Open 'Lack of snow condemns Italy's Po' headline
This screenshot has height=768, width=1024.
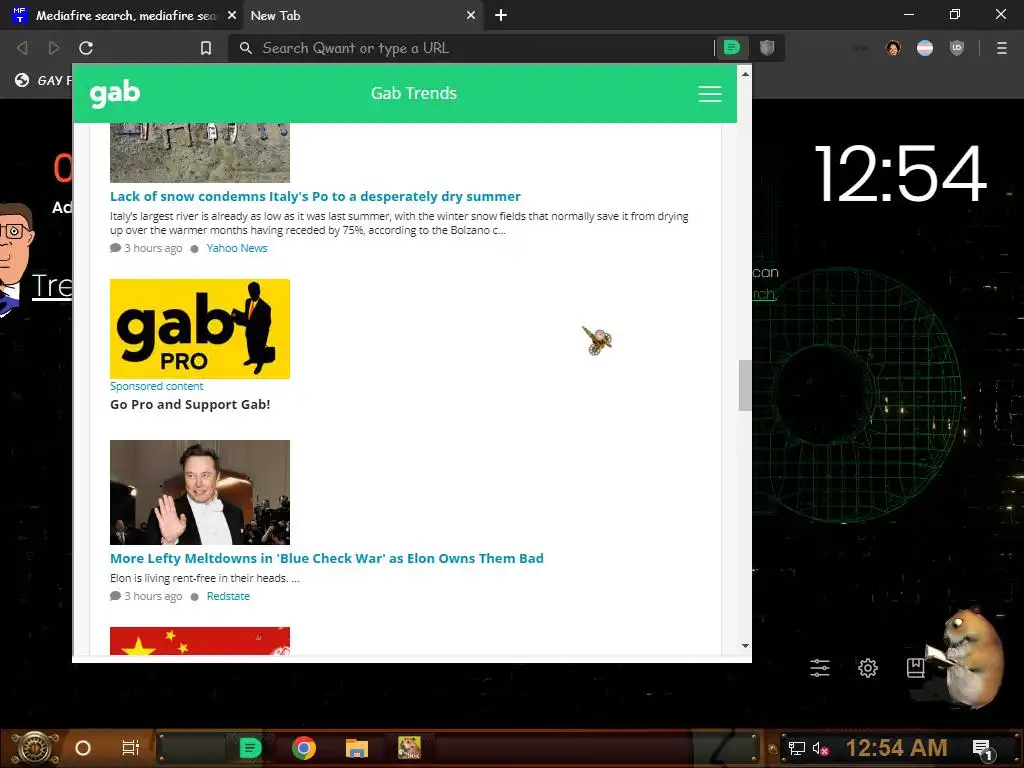pos(315,197)
